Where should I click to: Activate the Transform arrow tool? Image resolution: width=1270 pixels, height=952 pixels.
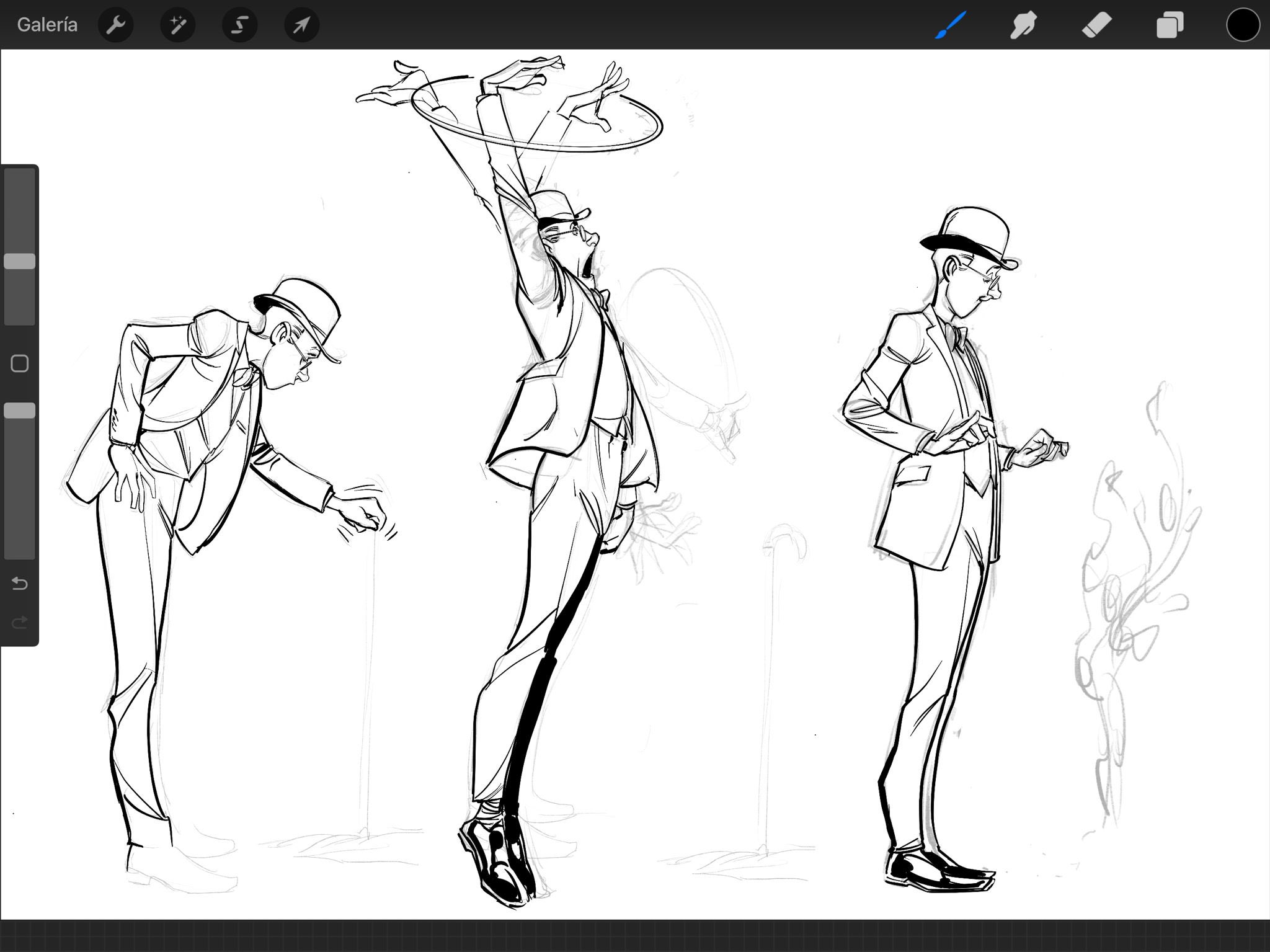tap(302, 25)
